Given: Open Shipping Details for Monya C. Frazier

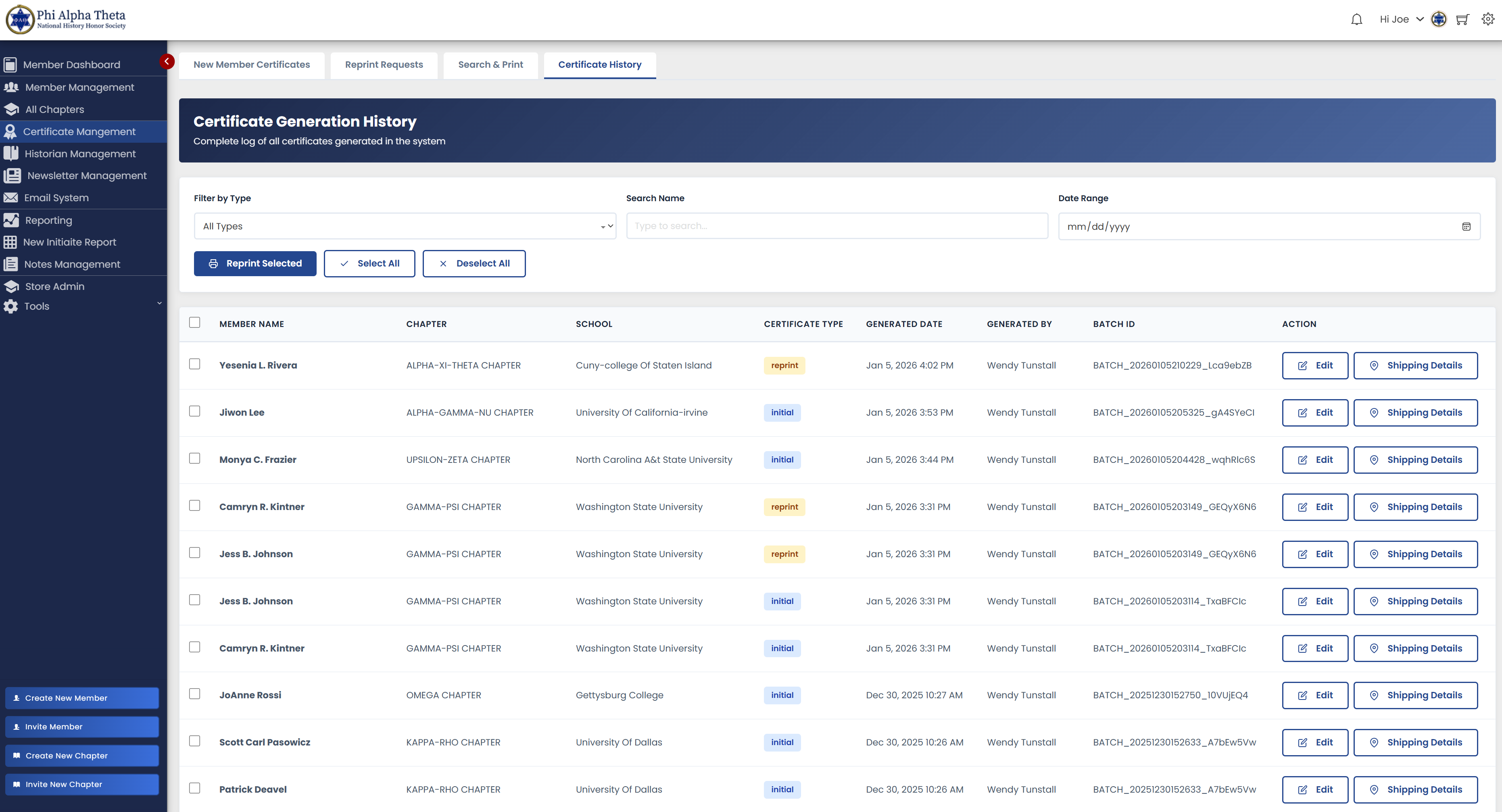Looking at the screenshot, I should coord(1416,459).
